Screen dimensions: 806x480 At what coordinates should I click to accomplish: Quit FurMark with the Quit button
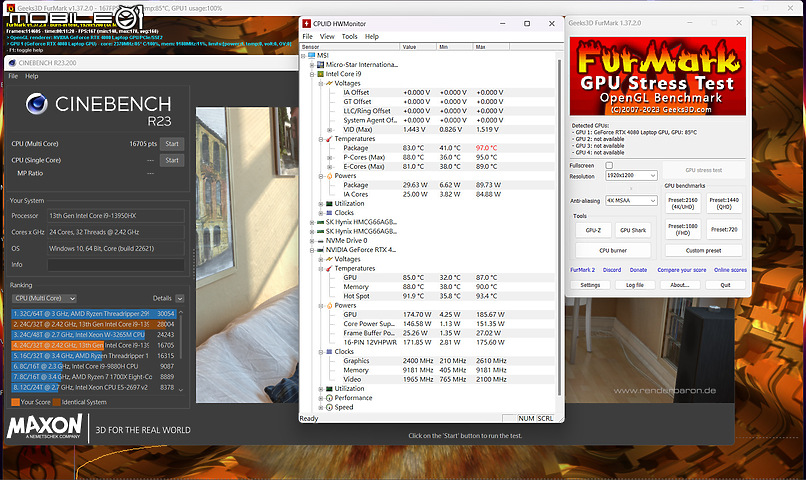coord(725,285)
